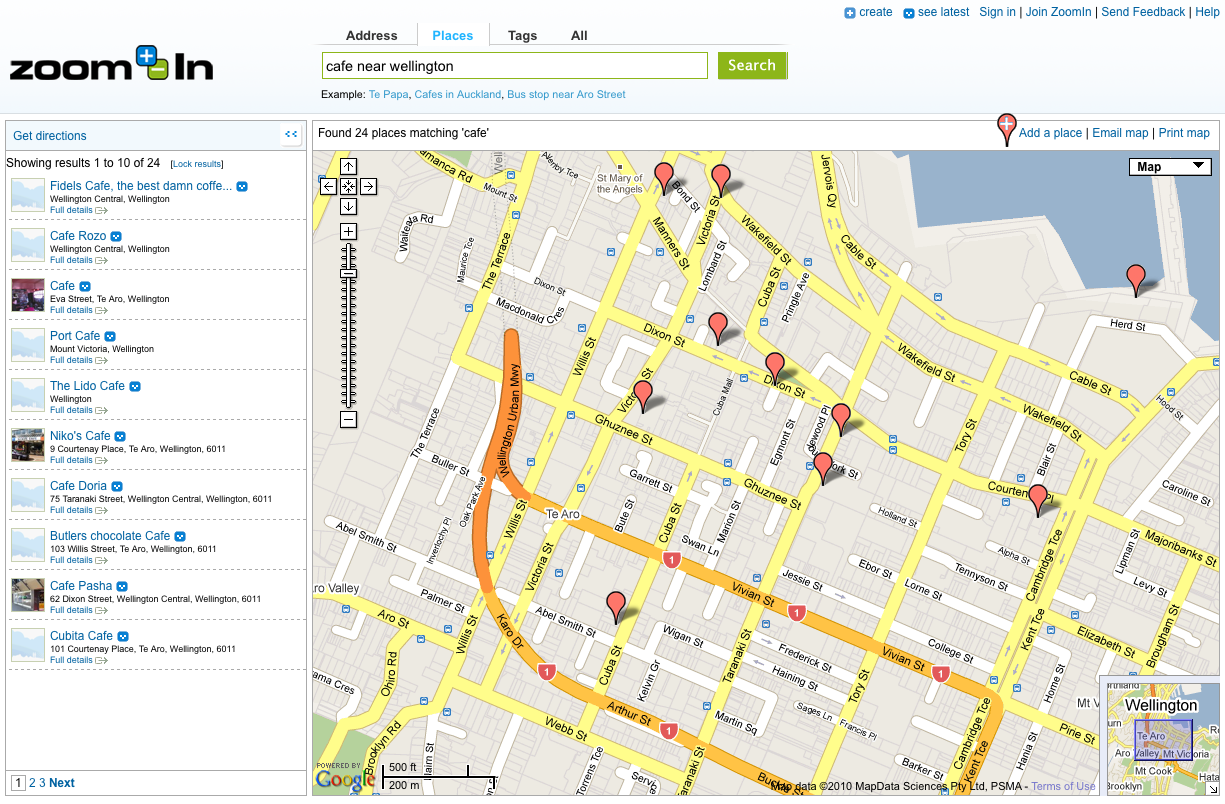Image resolution: width=1225 pixels, height=804 pixels.
Task: Switch to the Address tab
Action: coord(372,35)
